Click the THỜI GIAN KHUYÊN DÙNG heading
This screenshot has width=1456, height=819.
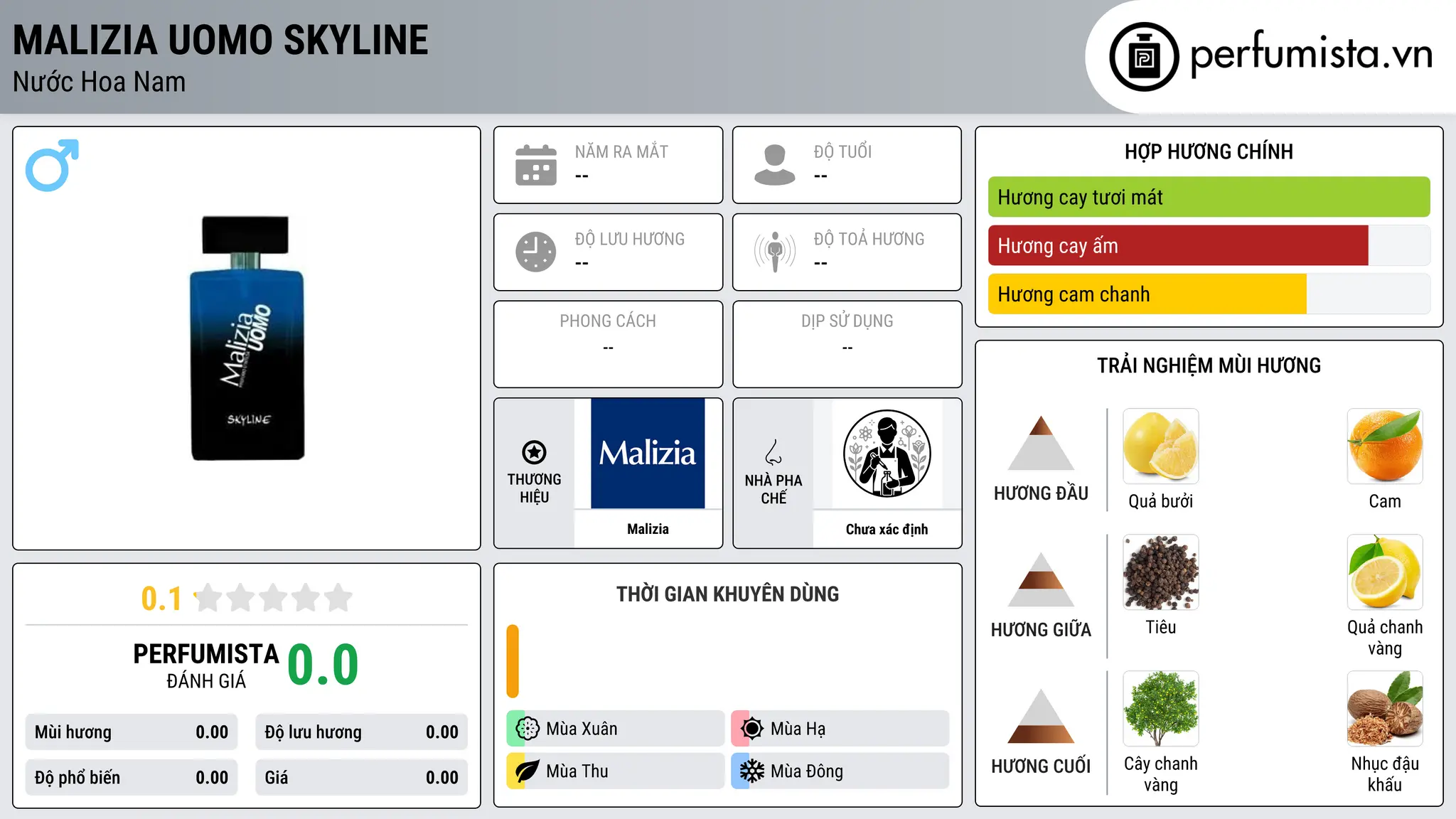727,594
